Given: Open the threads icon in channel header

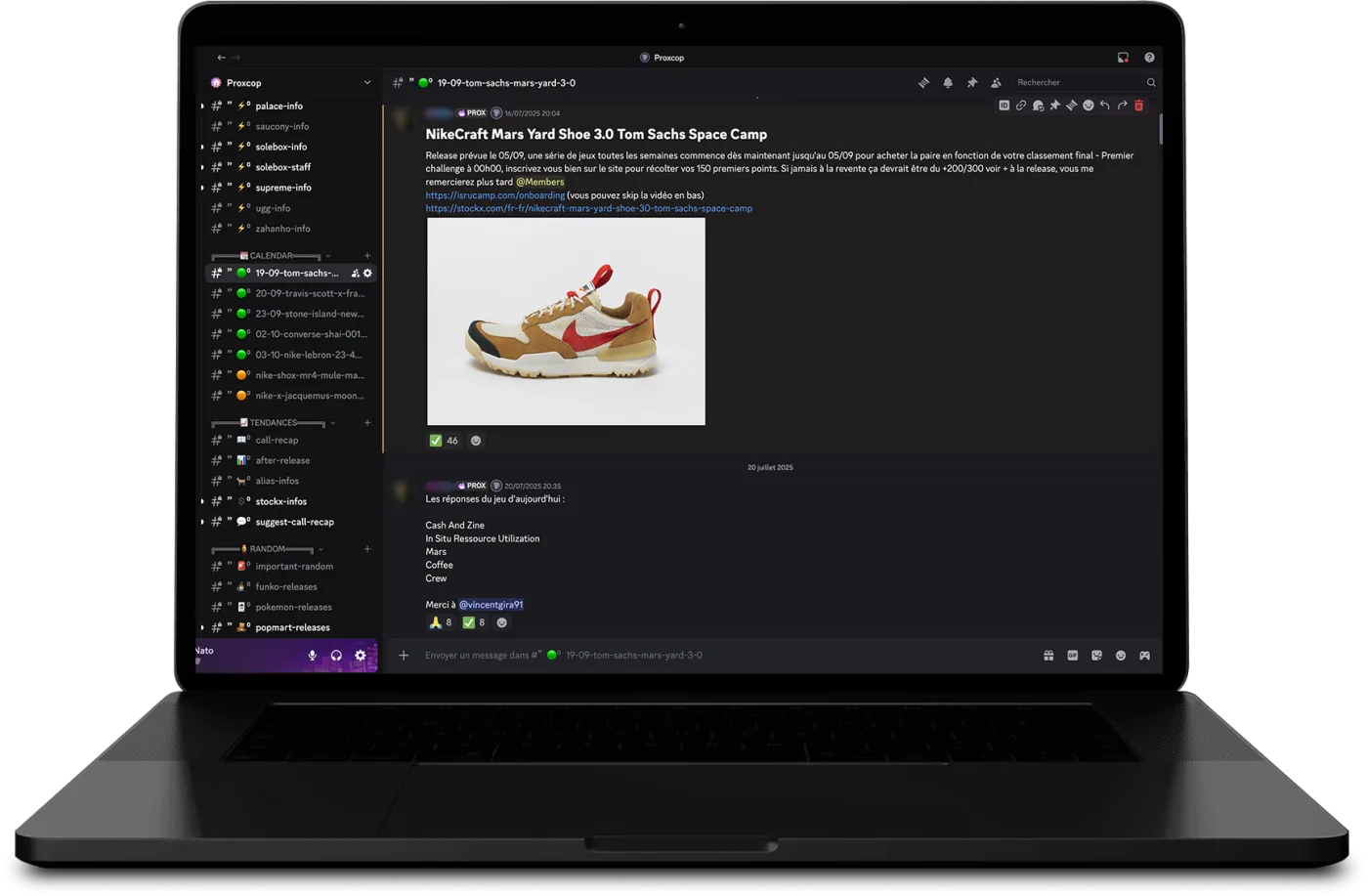Looking at the screenshot, I should point(923,83).
